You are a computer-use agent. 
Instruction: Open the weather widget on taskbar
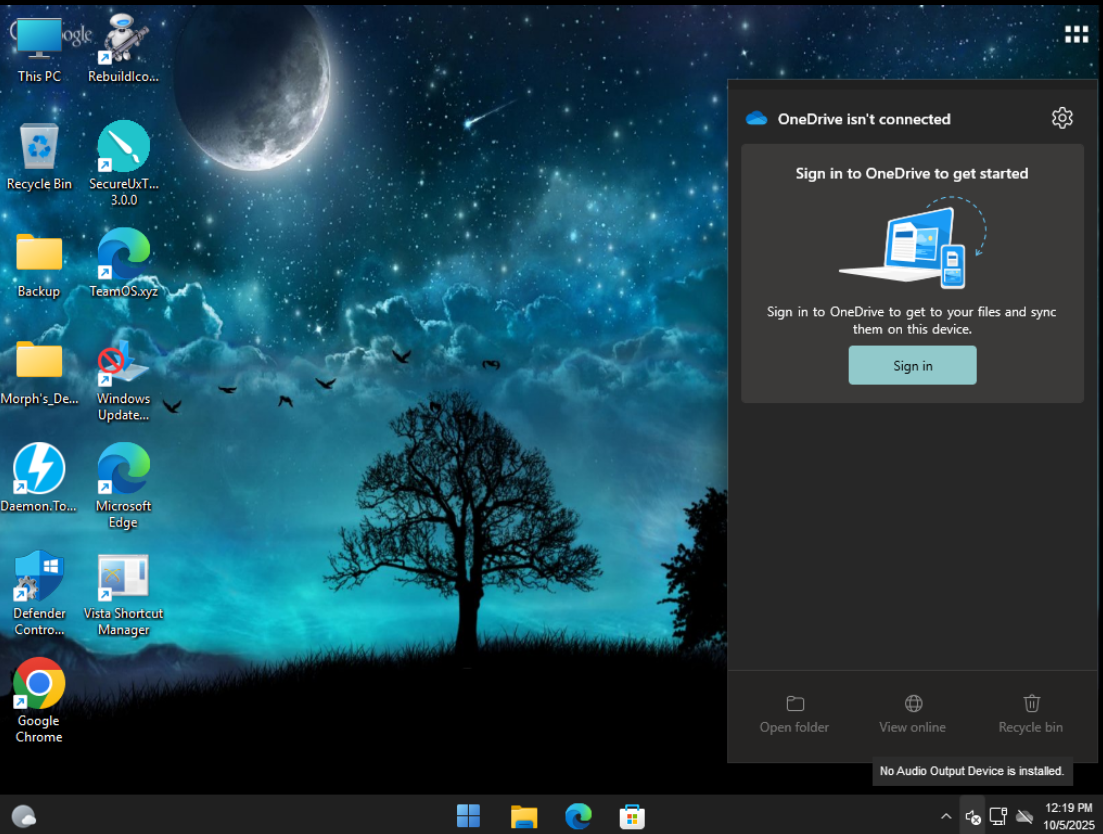point(24,816)
